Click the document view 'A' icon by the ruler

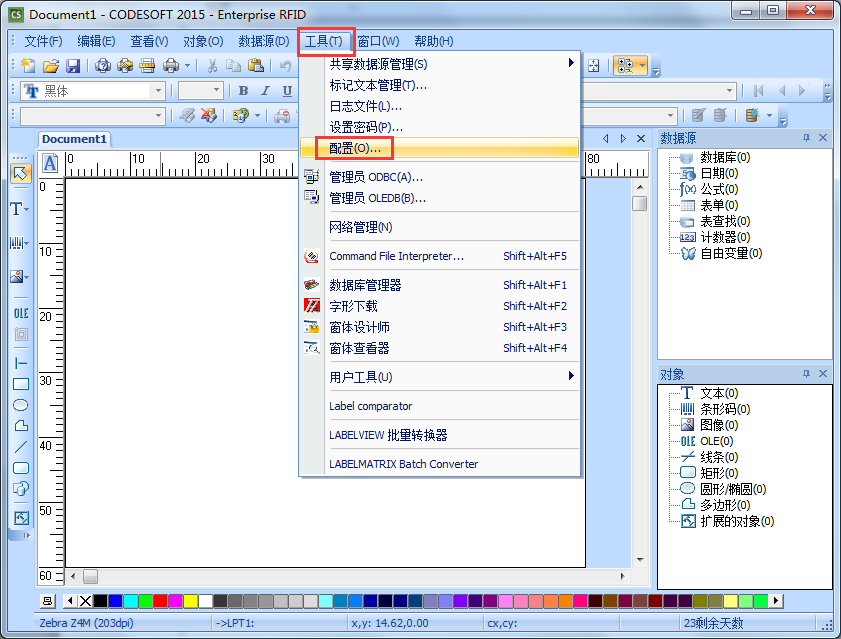50,163
